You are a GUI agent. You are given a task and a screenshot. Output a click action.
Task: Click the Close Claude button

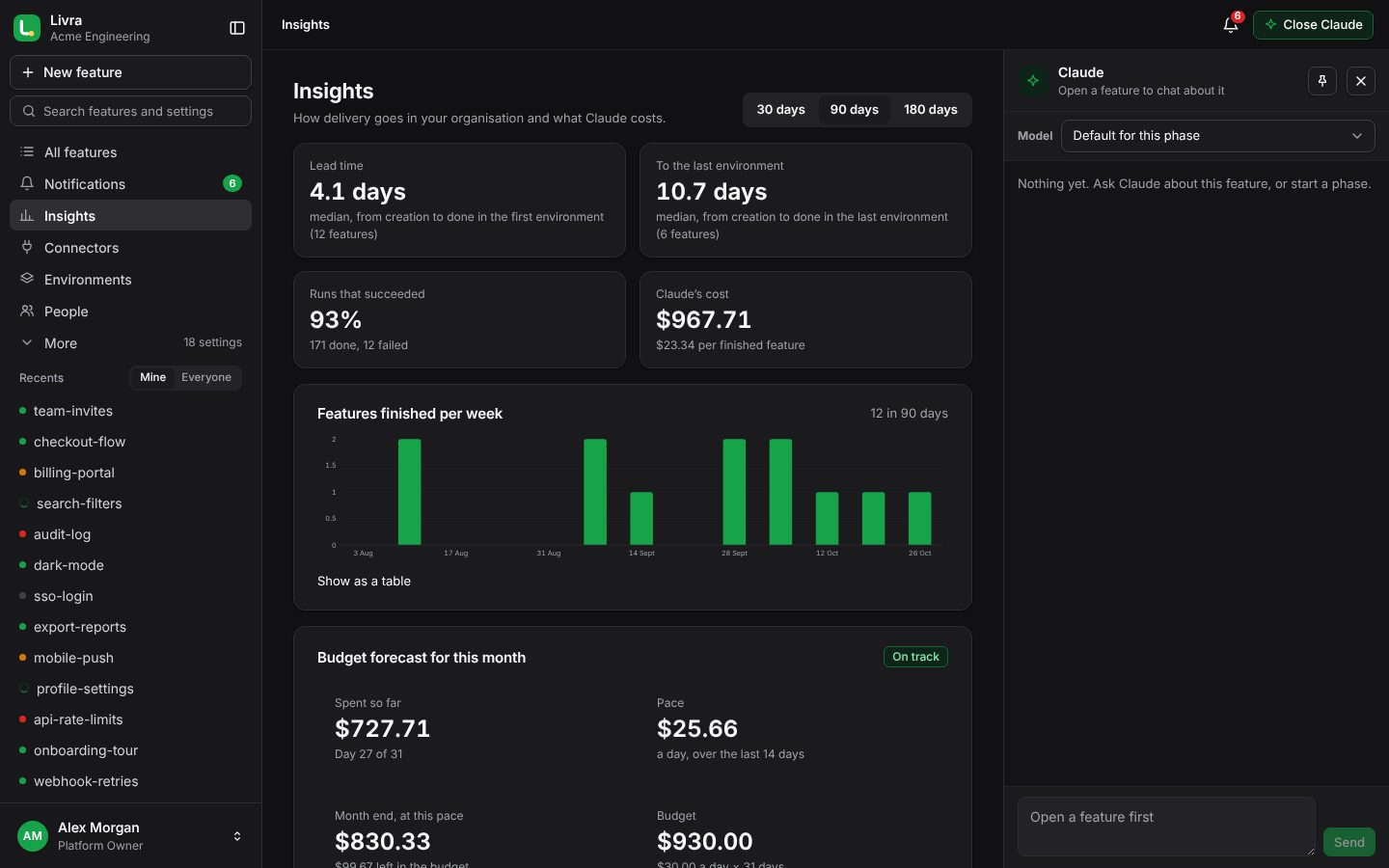1313,25
